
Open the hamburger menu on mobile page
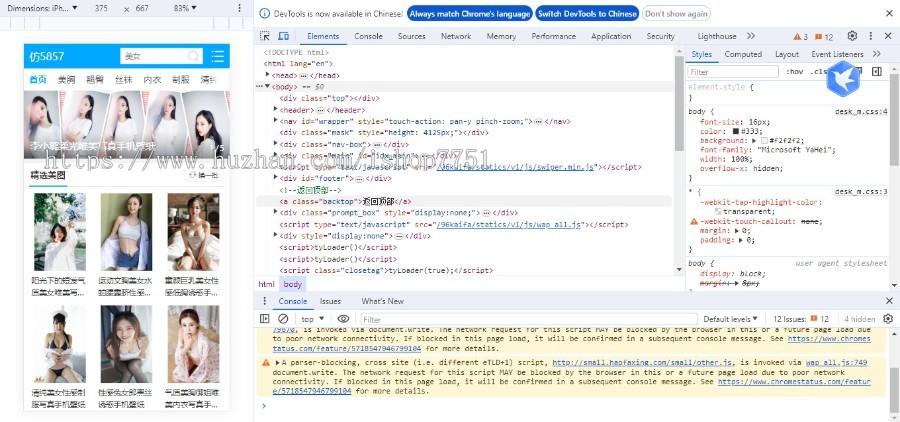click(x=218, y=56)
